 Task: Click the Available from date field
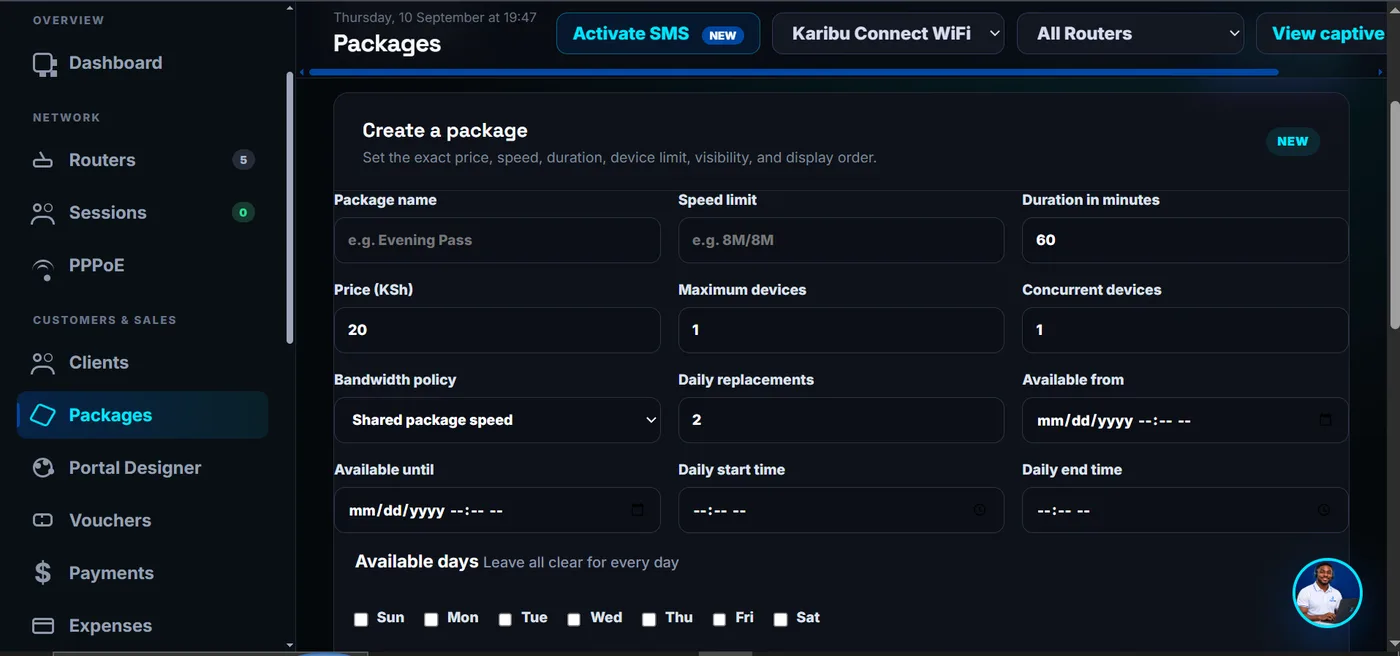tap(1185, 420)
